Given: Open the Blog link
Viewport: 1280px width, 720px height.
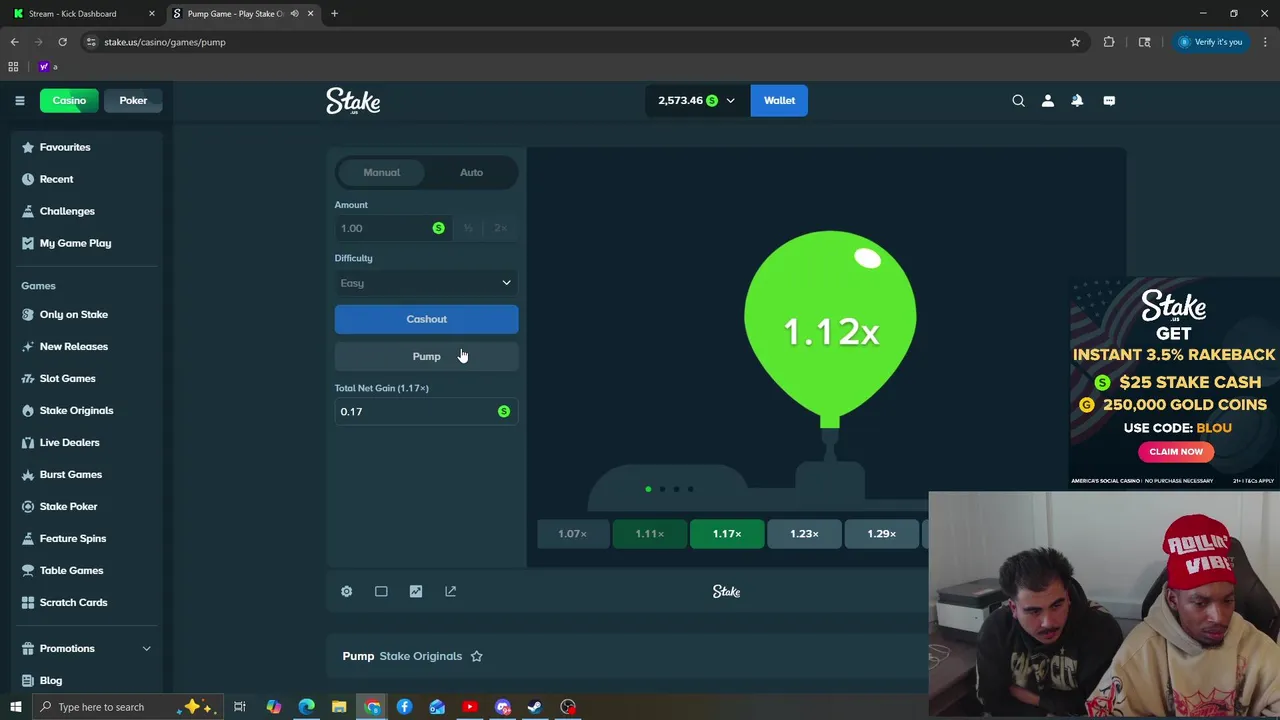Looking at the screenshot, I should [50, 680].
